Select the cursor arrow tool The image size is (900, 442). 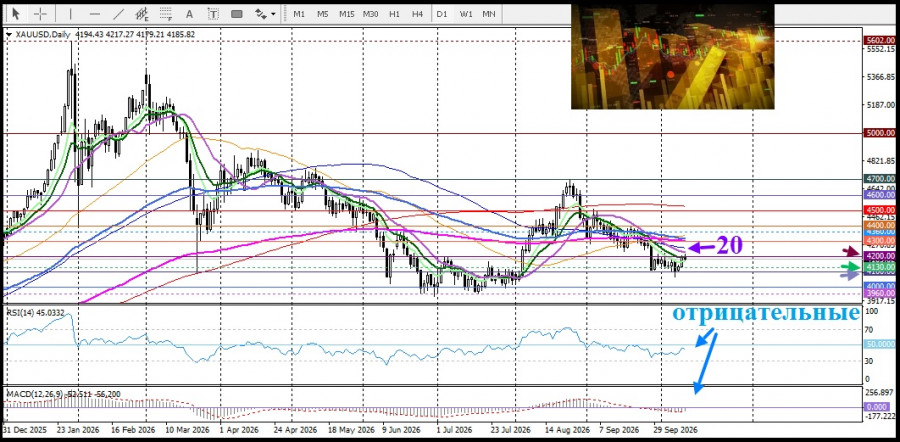15,14
